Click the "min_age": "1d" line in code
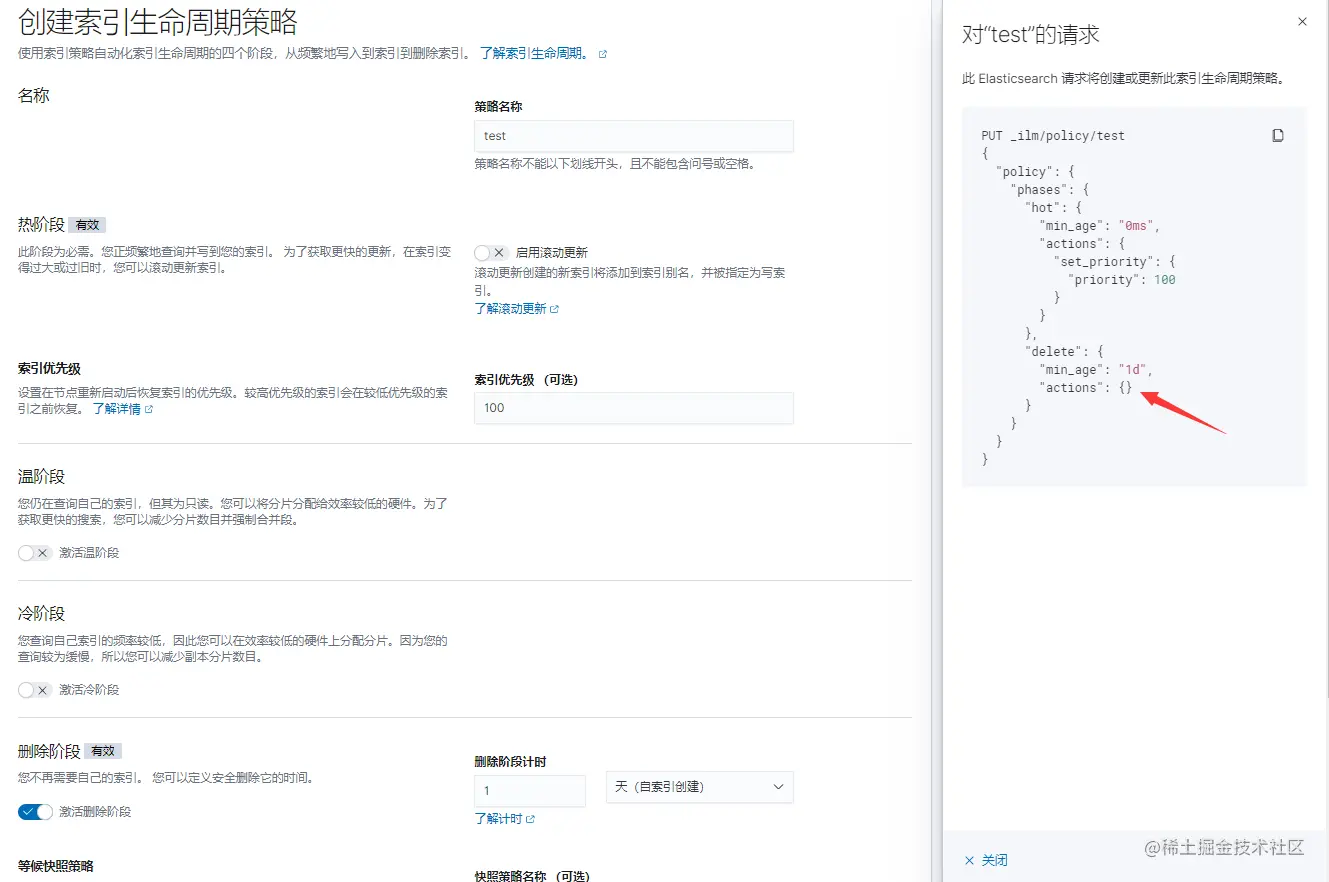 [1096, 370]
